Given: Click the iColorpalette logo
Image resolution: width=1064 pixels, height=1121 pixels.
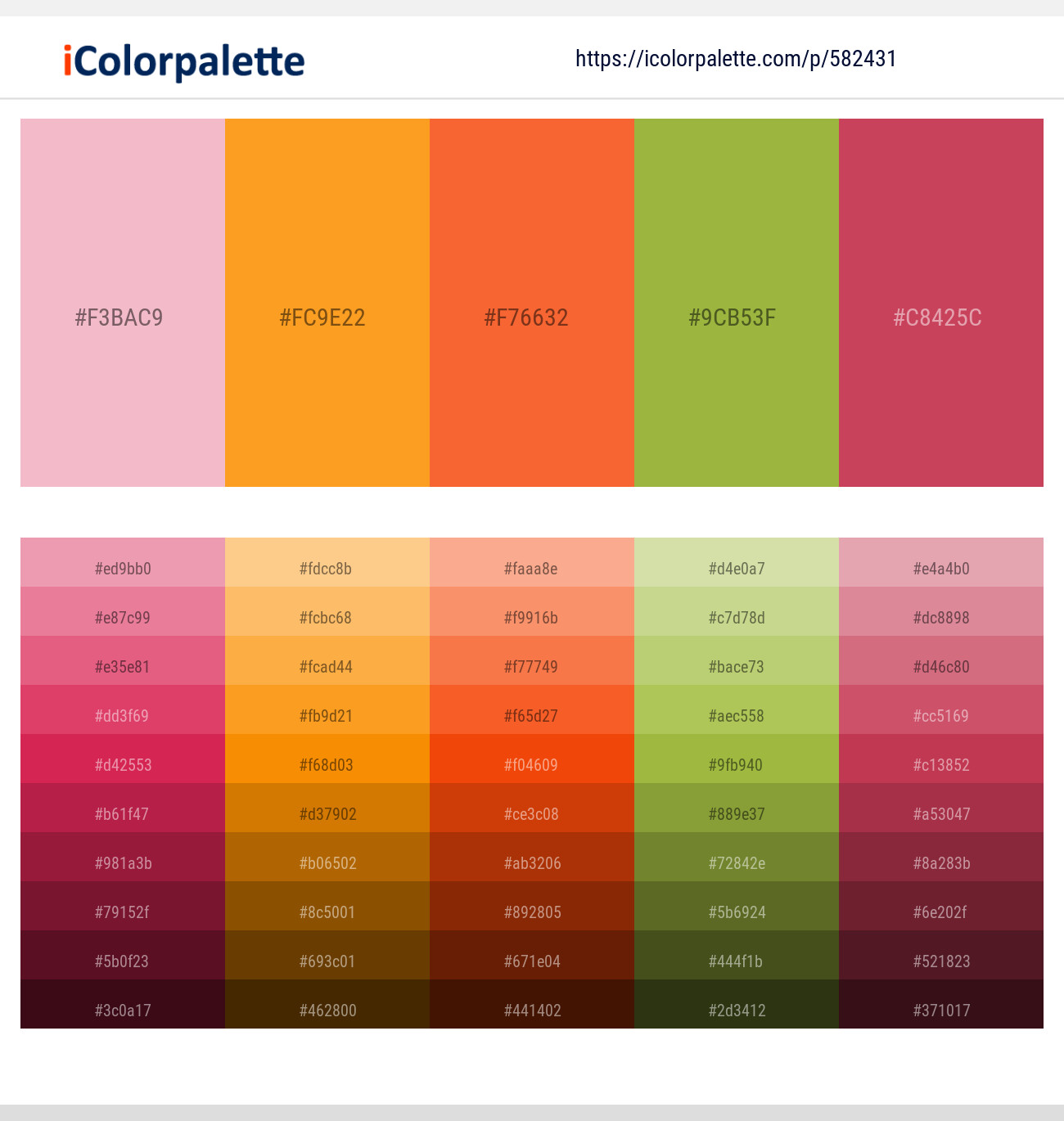Looking at the screenshot, I should click(184, 61).
